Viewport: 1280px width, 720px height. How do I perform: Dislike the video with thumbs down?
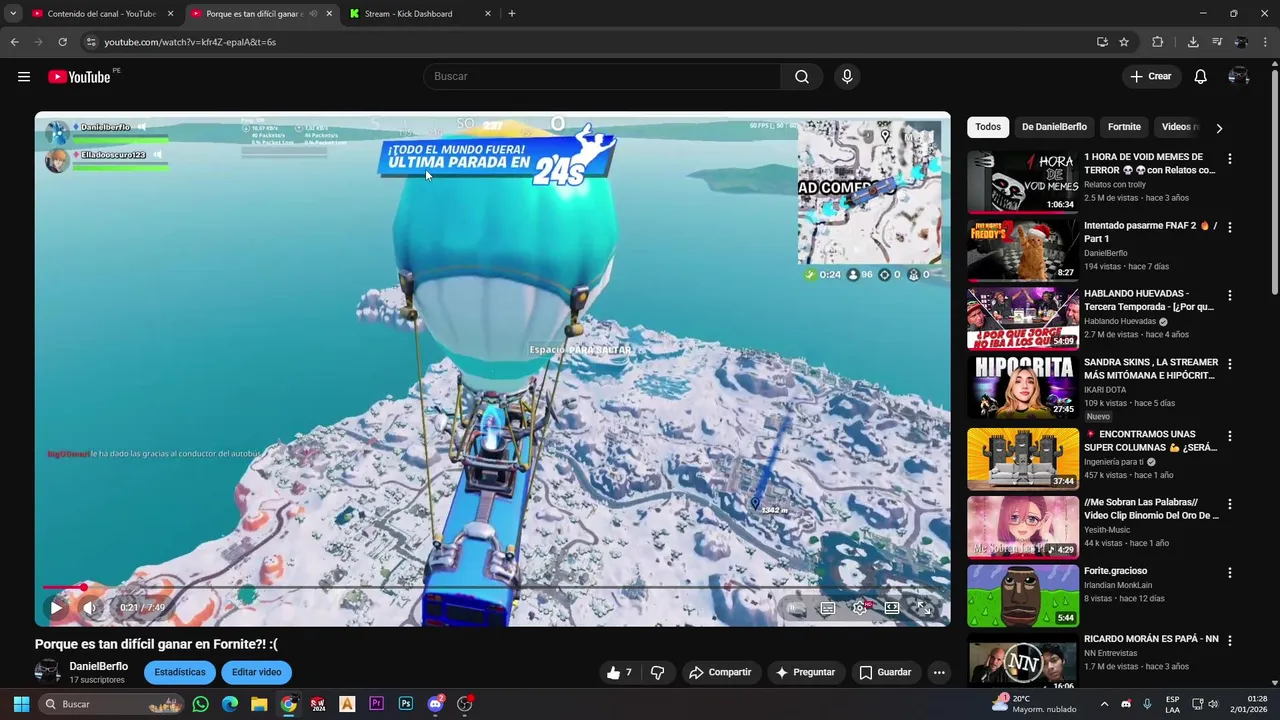pos(657,673)
